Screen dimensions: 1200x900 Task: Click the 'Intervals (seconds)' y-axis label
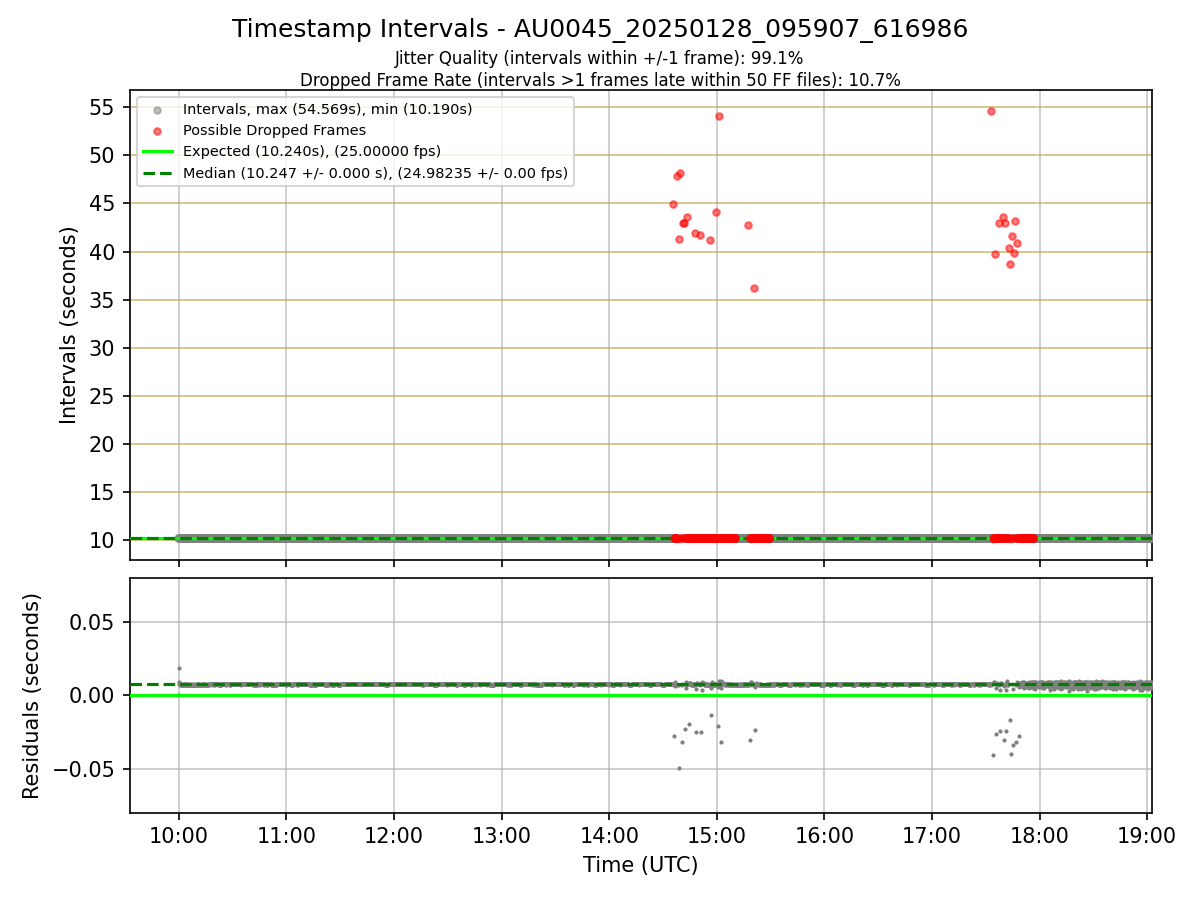[x=69, y=325]
